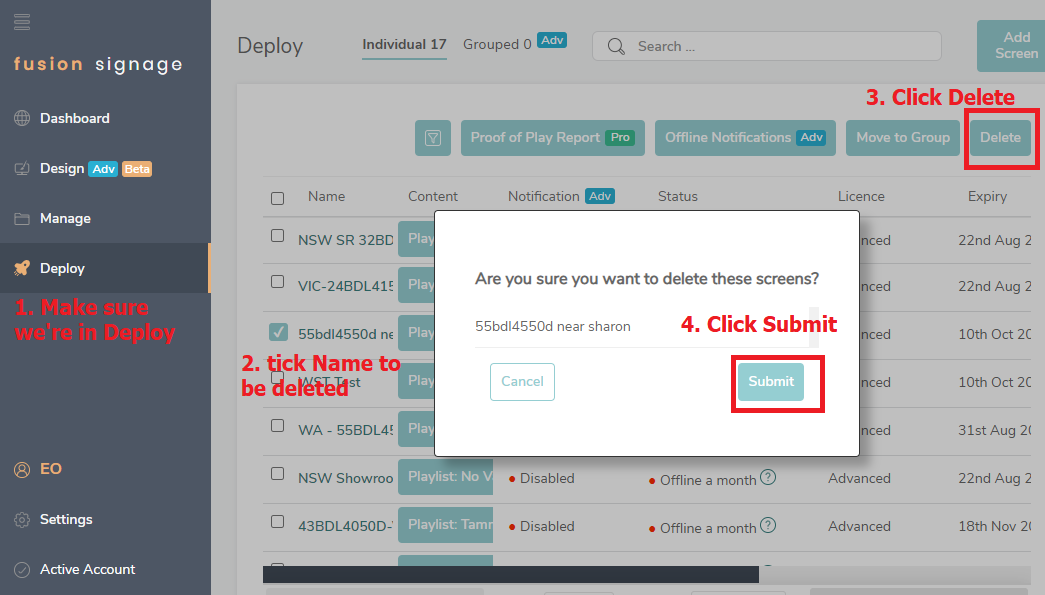Toggle the select-all checkbox in table header

click(278, 198)
